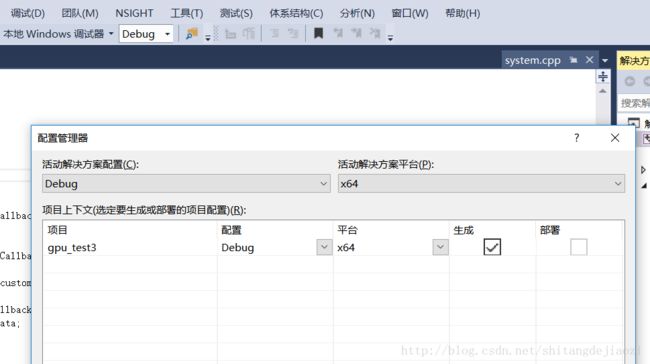Expand the debugger target dropdown arrow
650x364 pixels.
[111, 34]
